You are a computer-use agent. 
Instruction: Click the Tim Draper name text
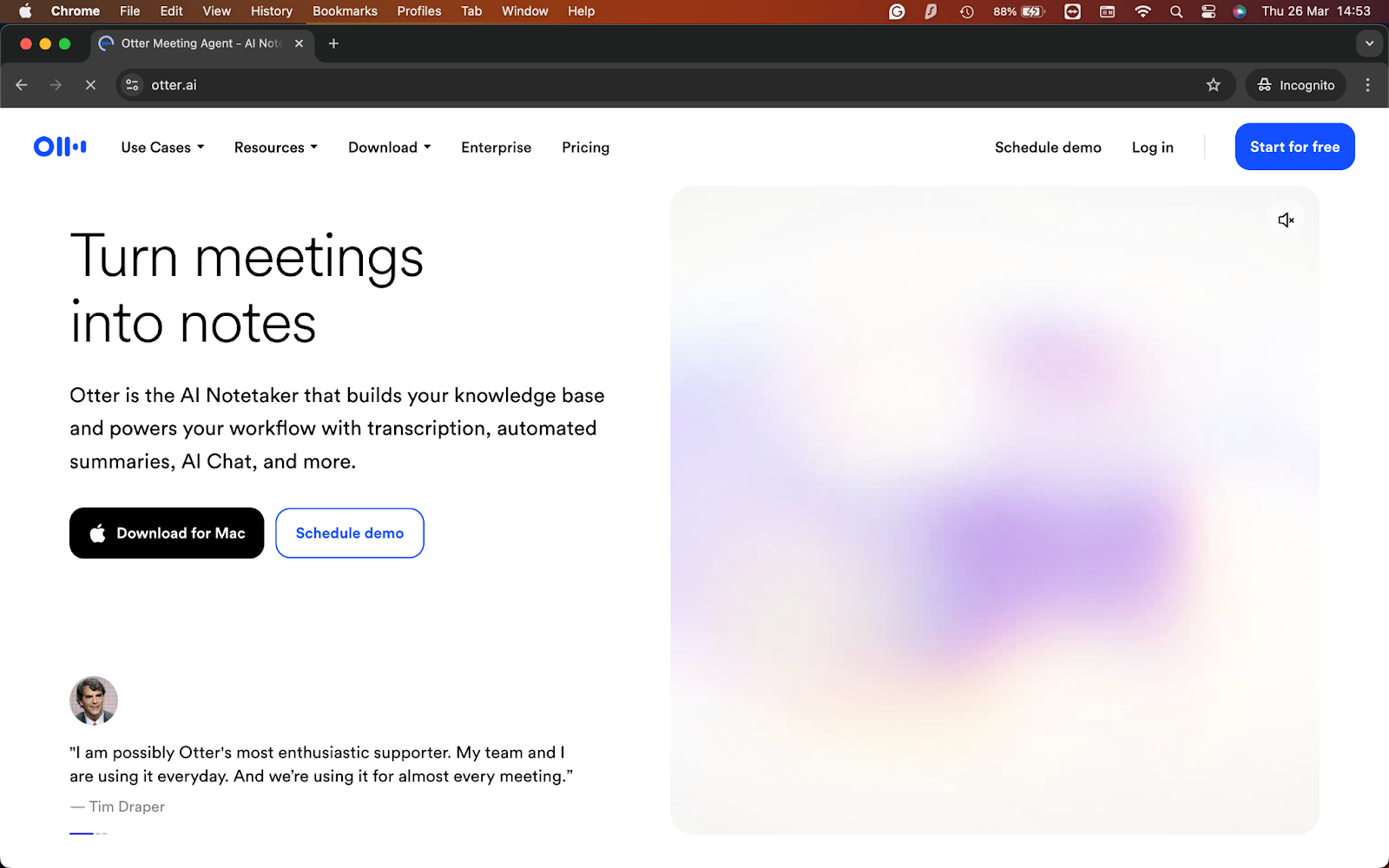(x=127, y=806)
